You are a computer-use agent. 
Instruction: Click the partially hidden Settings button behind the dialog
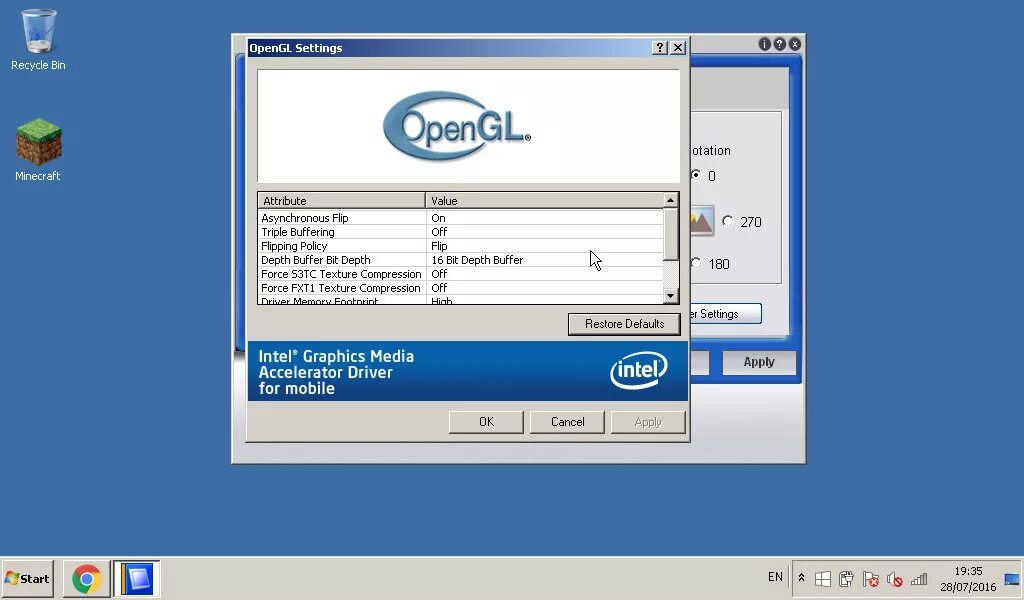point(726,313)
